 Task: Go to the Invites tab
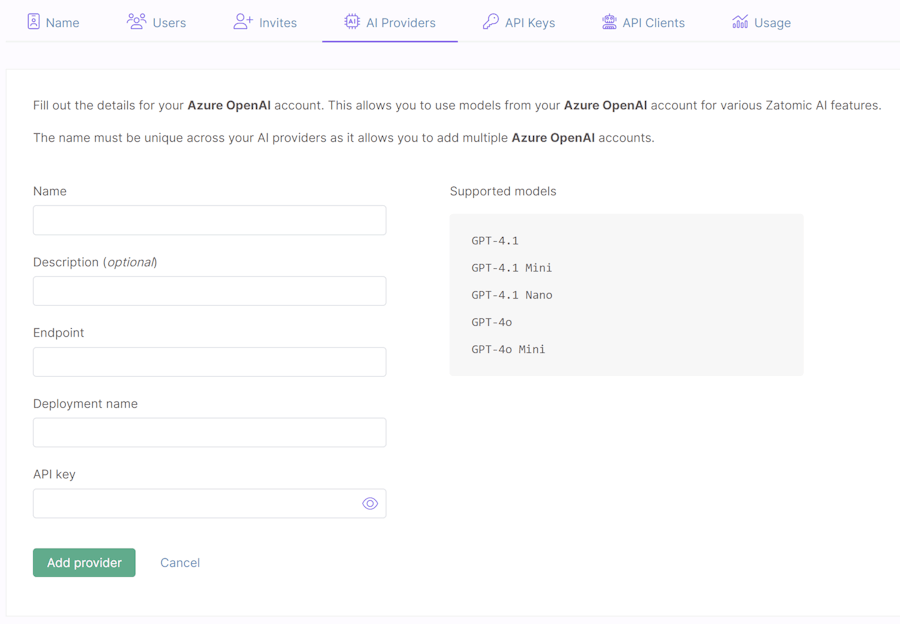[x=265, y=22]
